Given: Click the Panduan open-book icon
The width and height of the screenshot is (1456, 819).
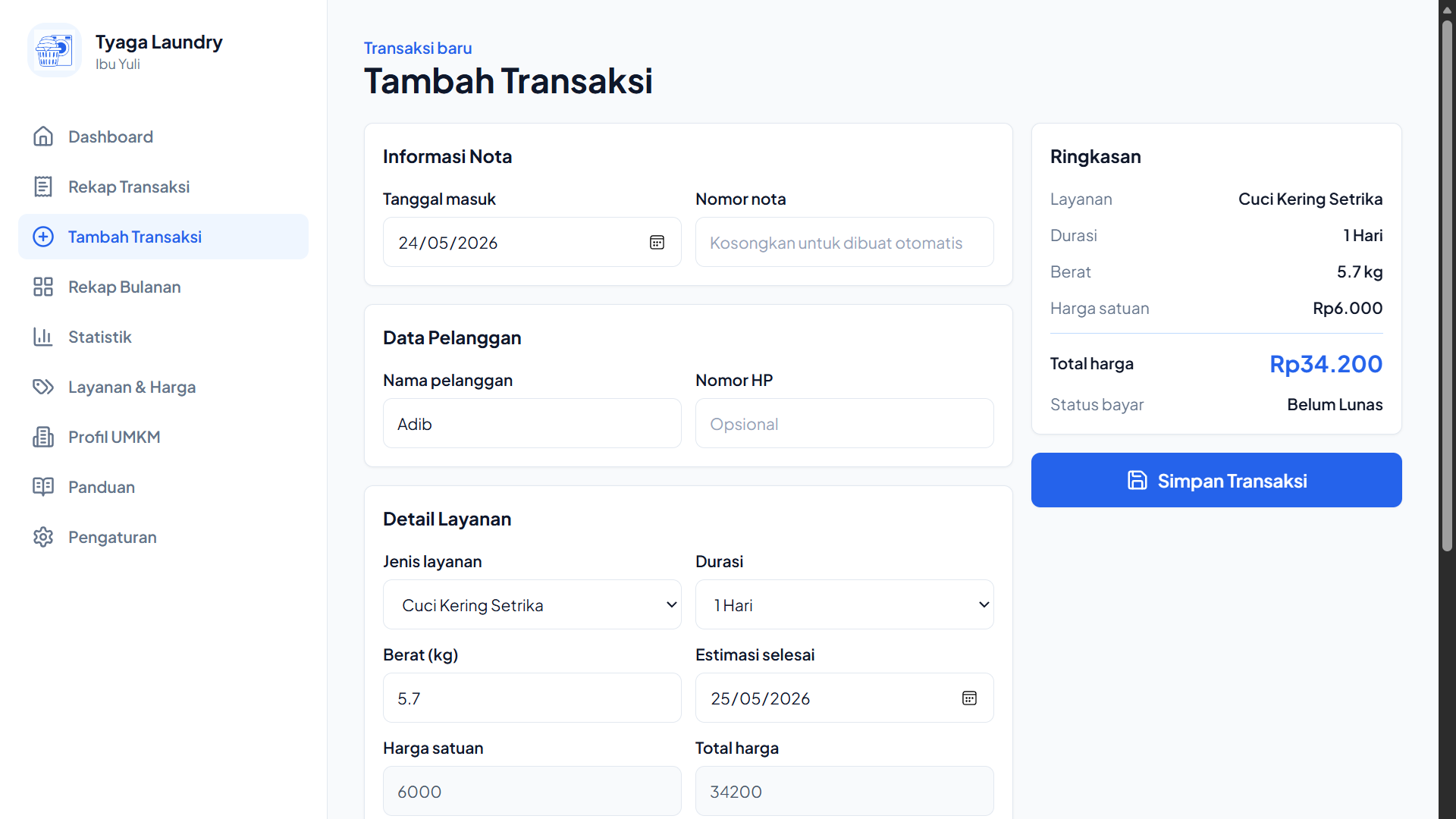Looking at the screenshot, I should [x=43, y=487].
